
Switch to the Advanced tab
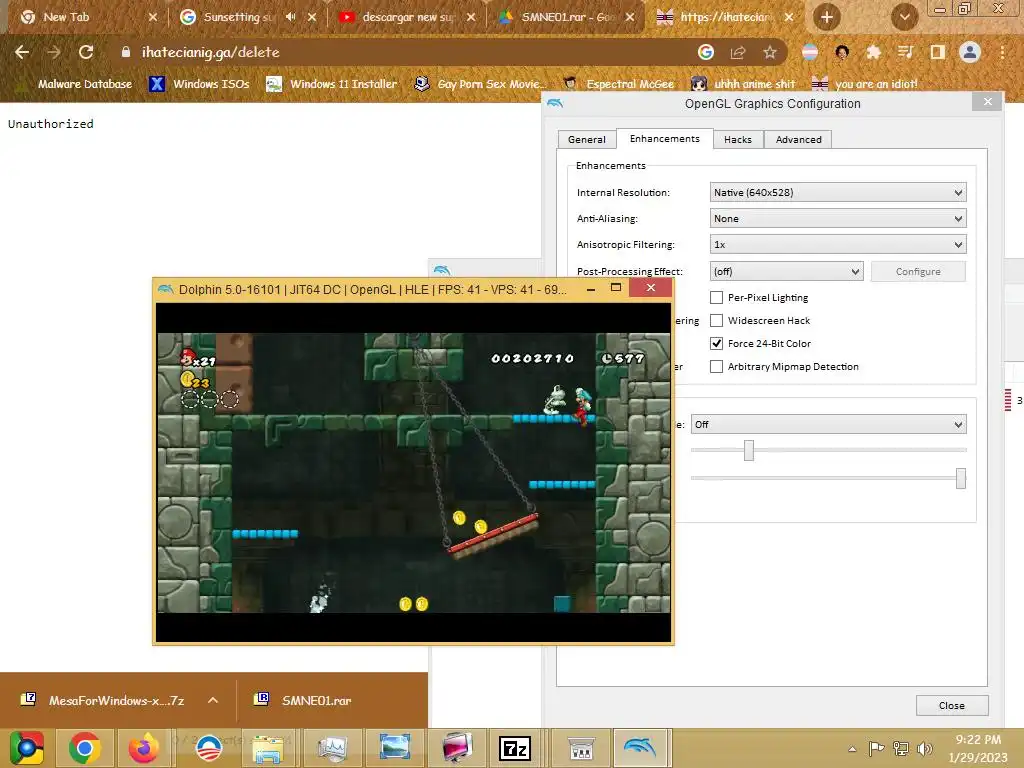tap(798, 140)
